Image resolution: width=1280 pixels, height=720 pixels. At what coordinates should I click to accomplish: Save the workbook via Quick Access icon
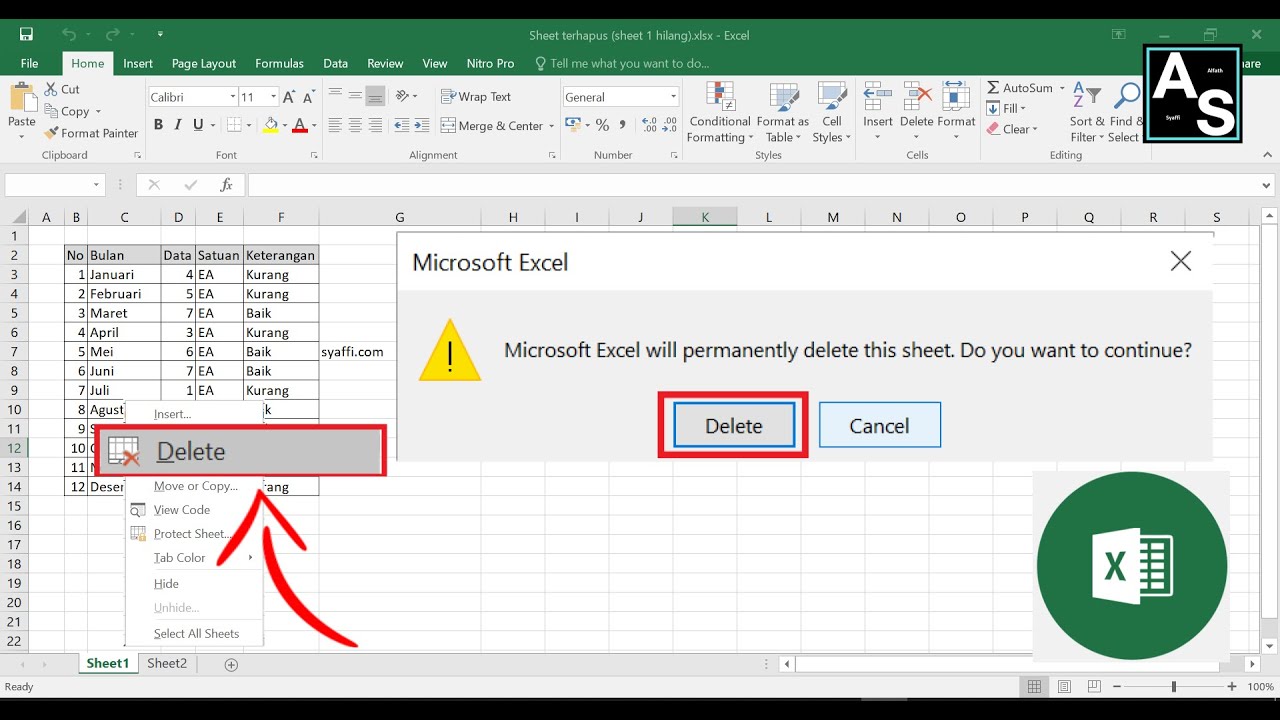[27, 34]
